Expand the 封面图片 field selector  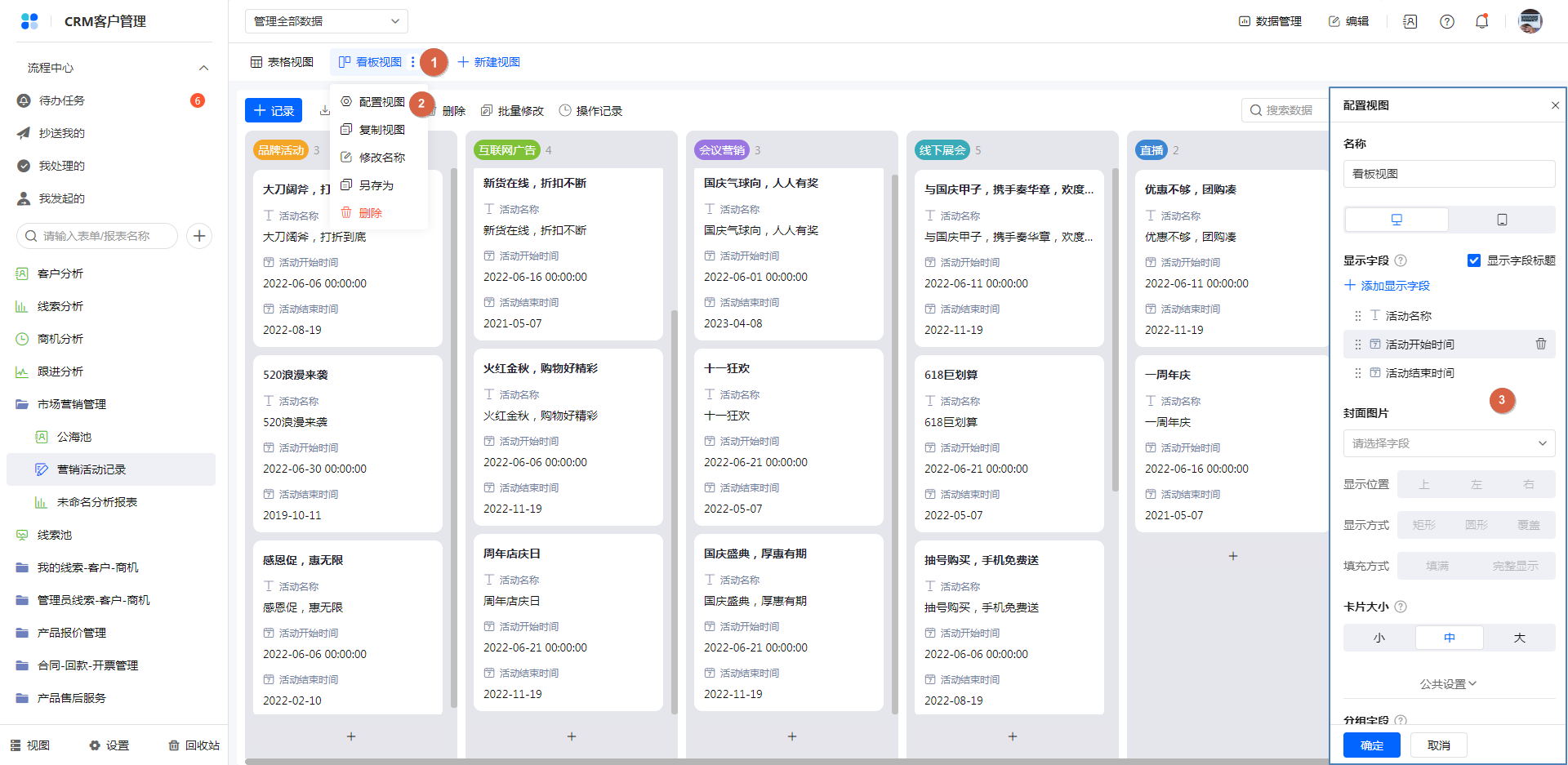point(1449,443)
